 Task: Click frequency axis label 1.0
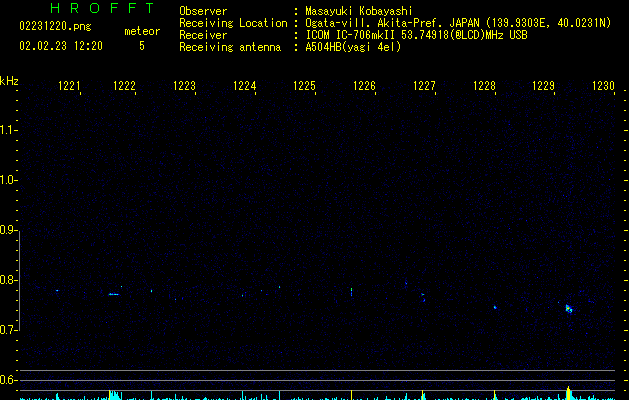8,179
